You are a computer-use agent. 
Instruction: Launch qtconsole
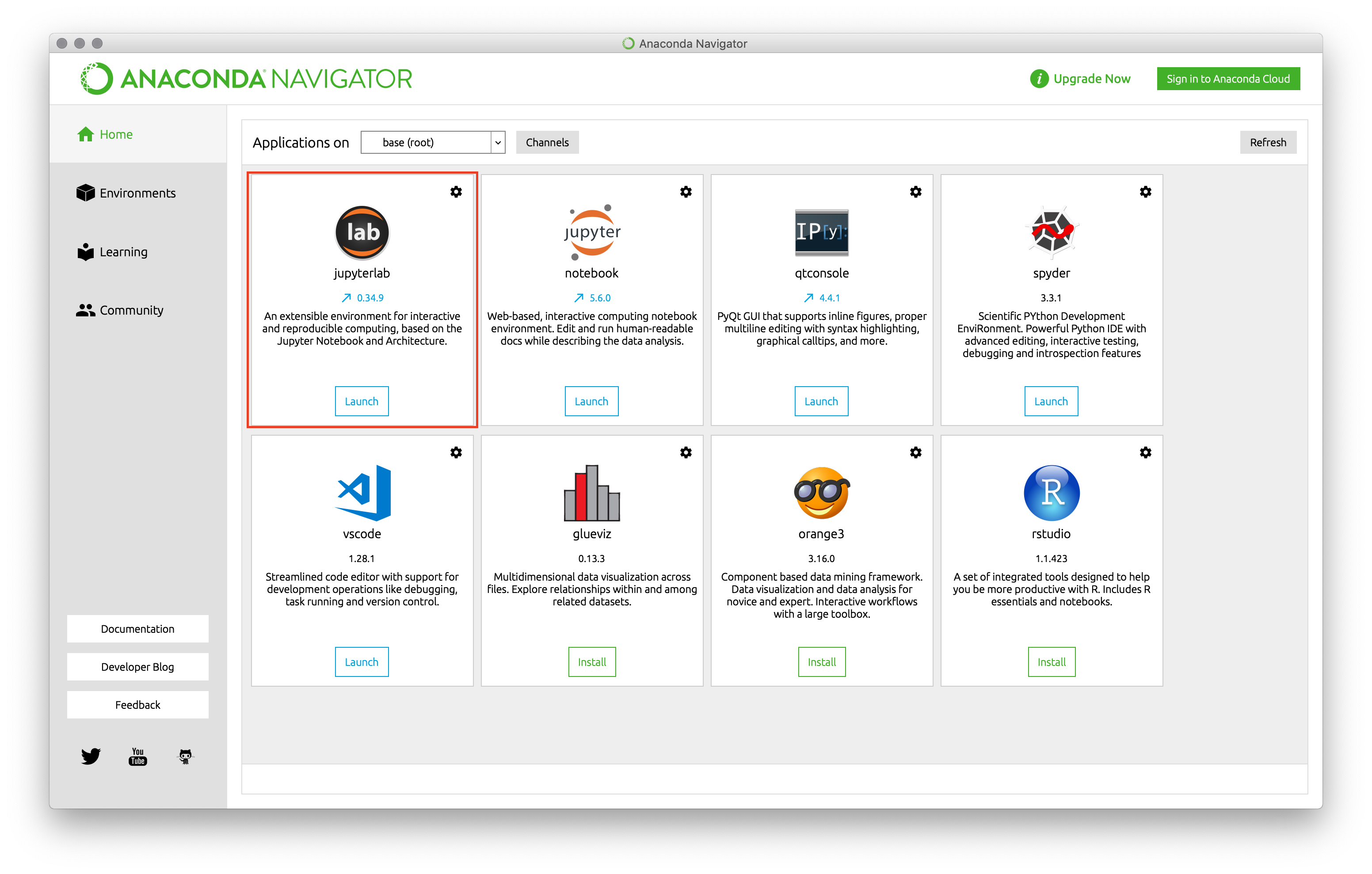coord(821,401)
